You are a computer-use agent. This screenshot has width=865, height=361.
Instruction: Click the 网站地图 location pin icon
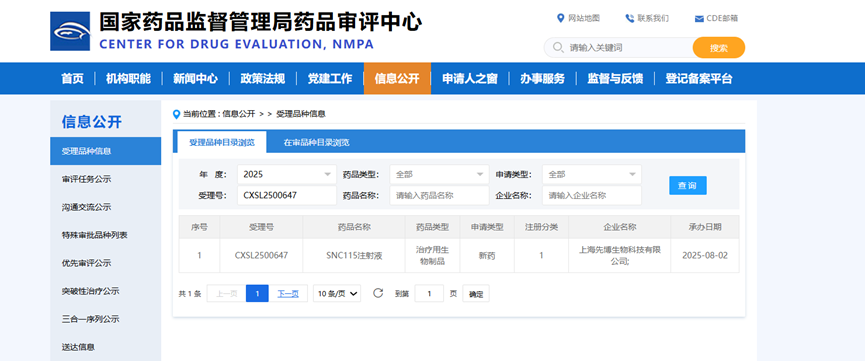(560, 18)
